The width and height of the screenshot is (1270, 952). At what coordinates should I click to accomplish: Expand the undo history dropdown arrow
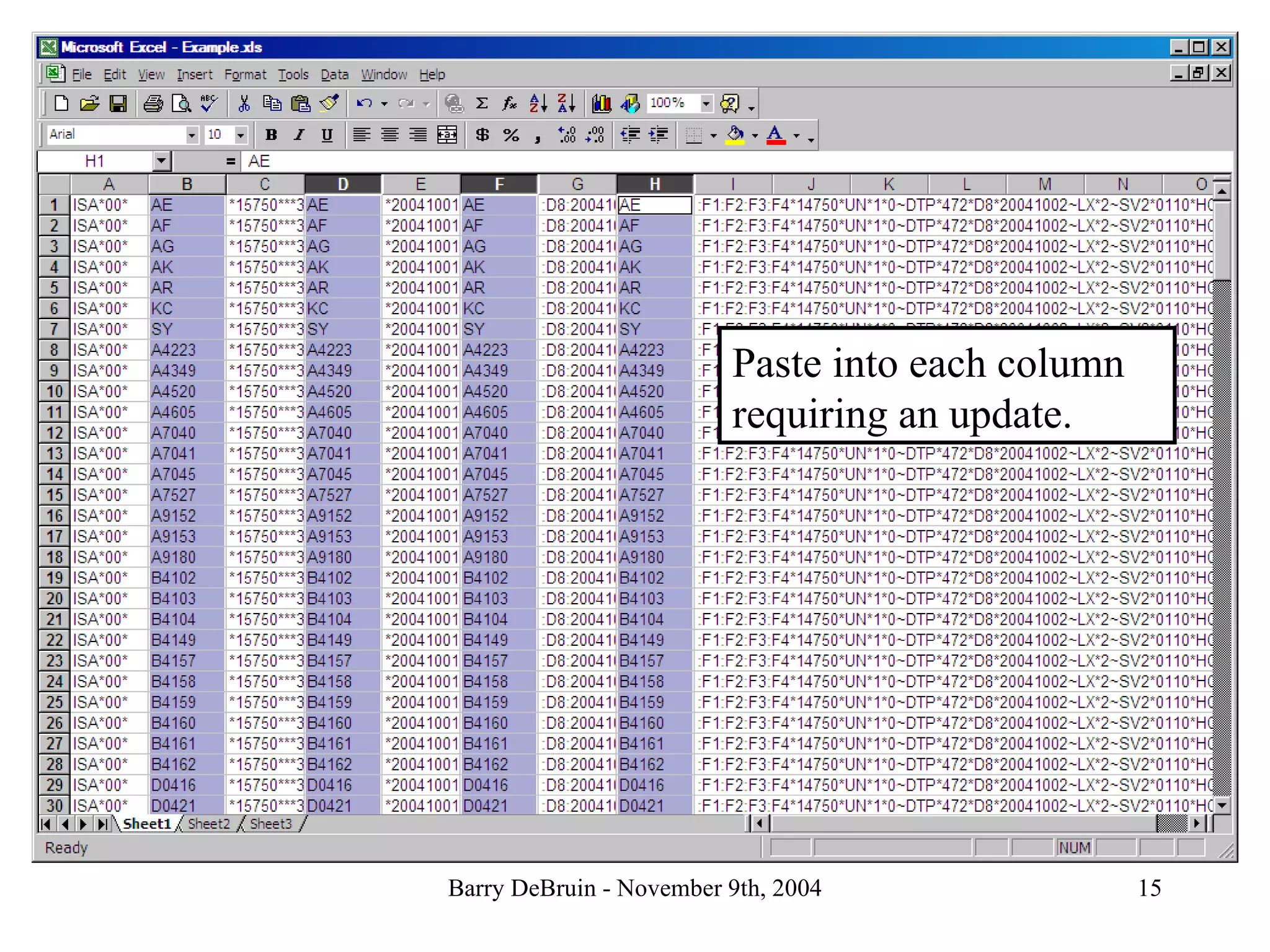(384, 104)
